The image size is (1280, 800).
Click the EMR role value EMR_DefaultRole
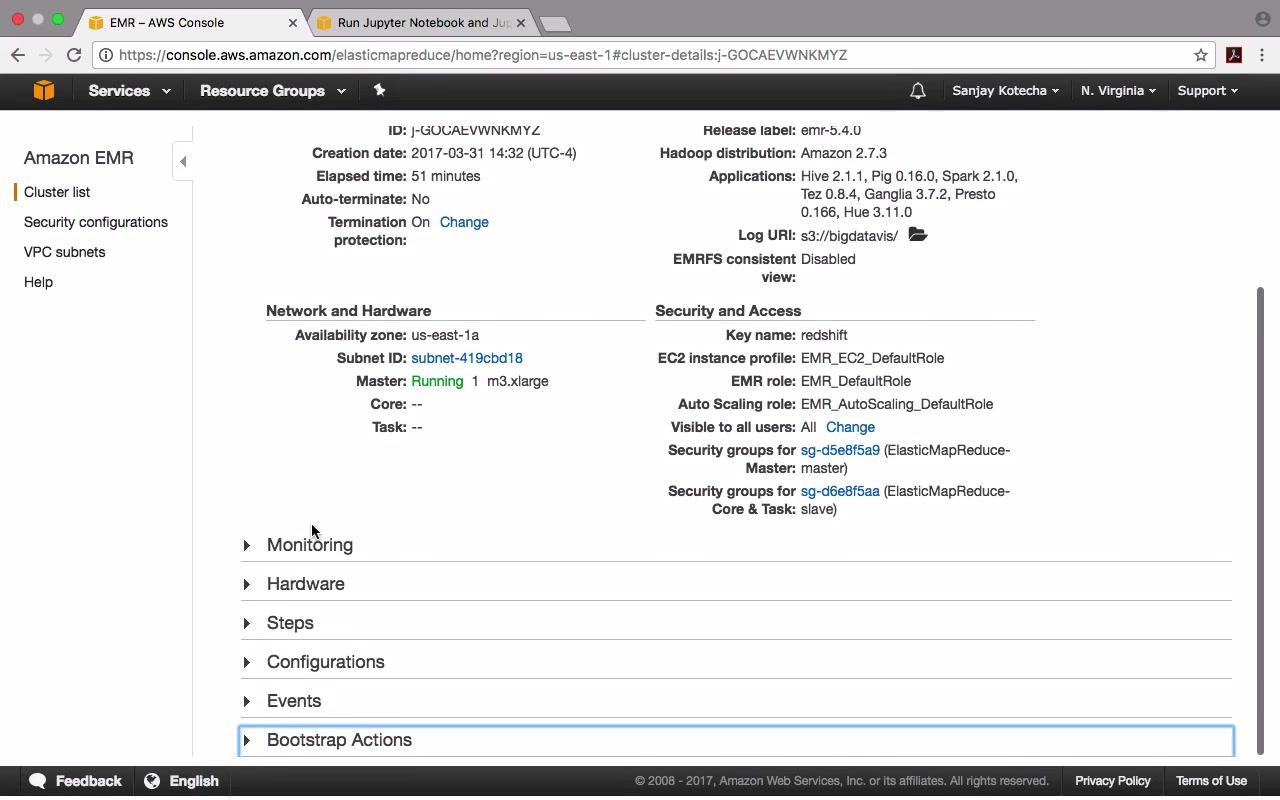(856, 381)
